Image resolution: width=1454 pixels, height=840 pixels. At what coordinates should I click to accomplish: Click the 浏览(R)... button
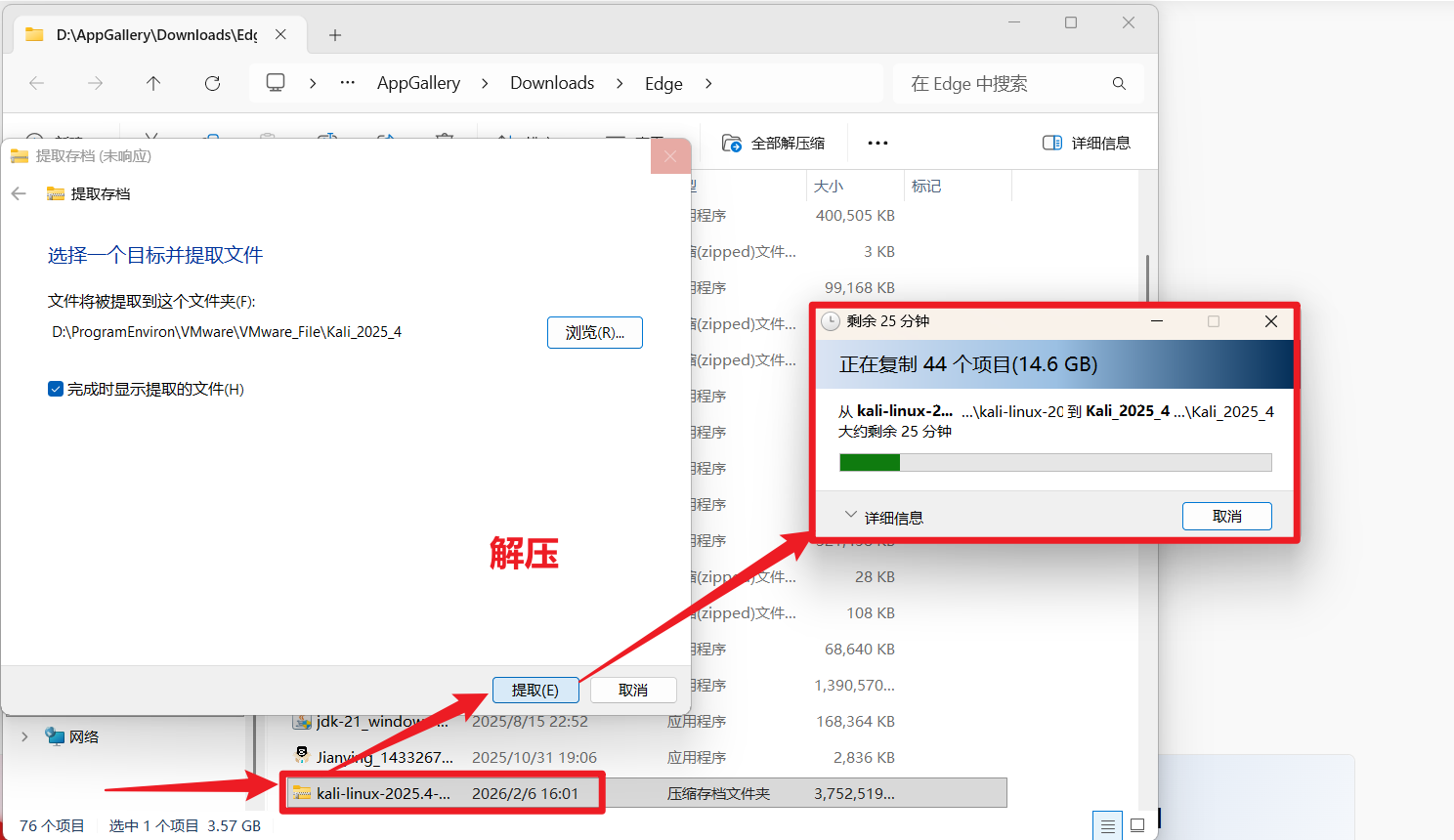[x=595, y=332]
